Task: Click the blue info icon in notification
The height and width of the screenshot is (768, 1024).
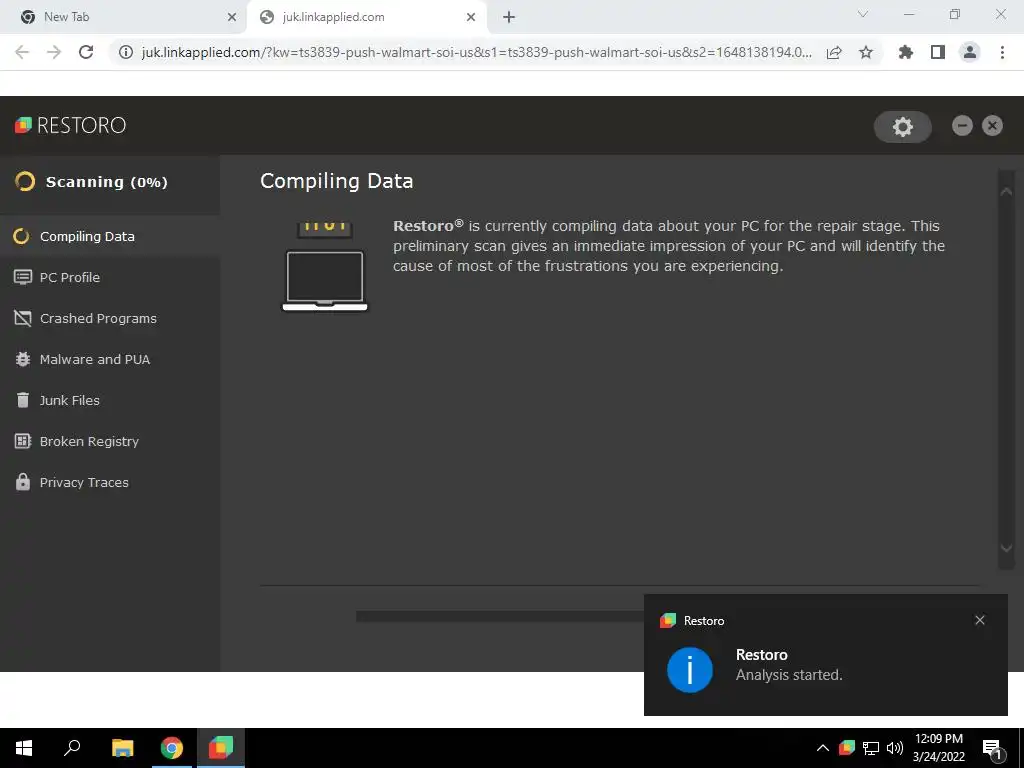Action: [x=690, y=670]
